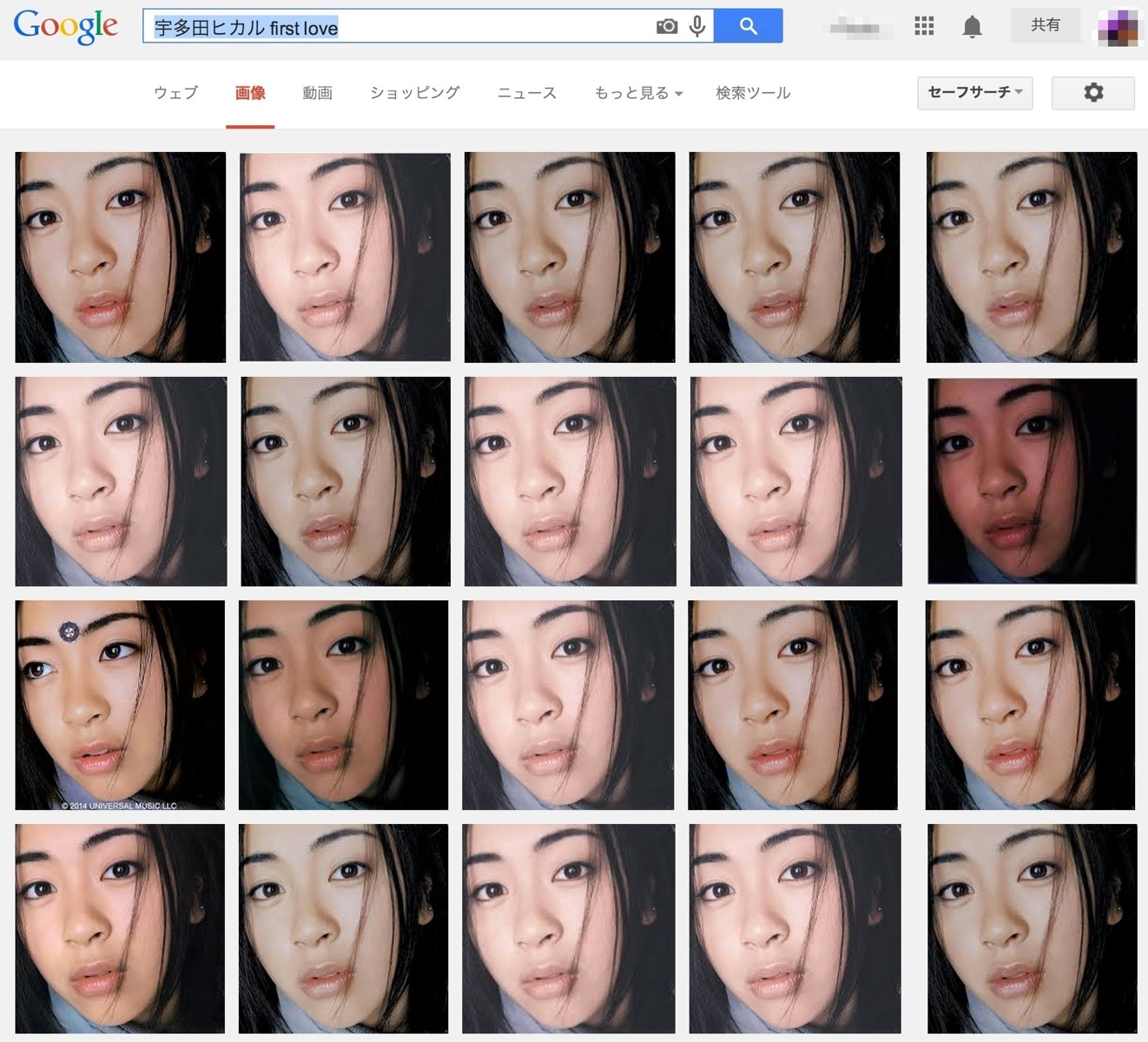The height and width of the screenshot is (1042, 1148).
Task: Click the microphone voice search icon
Action: tap(696, 27)
